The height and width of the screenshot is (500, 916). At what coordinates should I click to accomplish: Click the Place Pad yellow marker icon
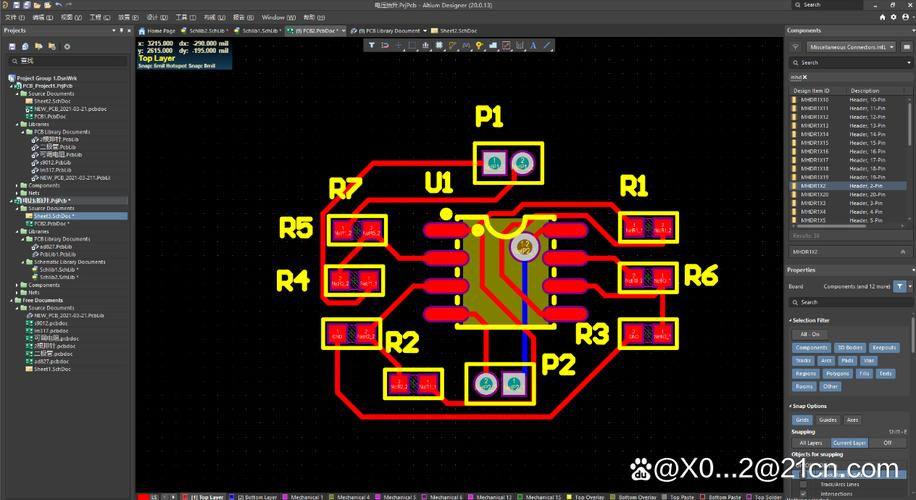click(x=479, y=45)
